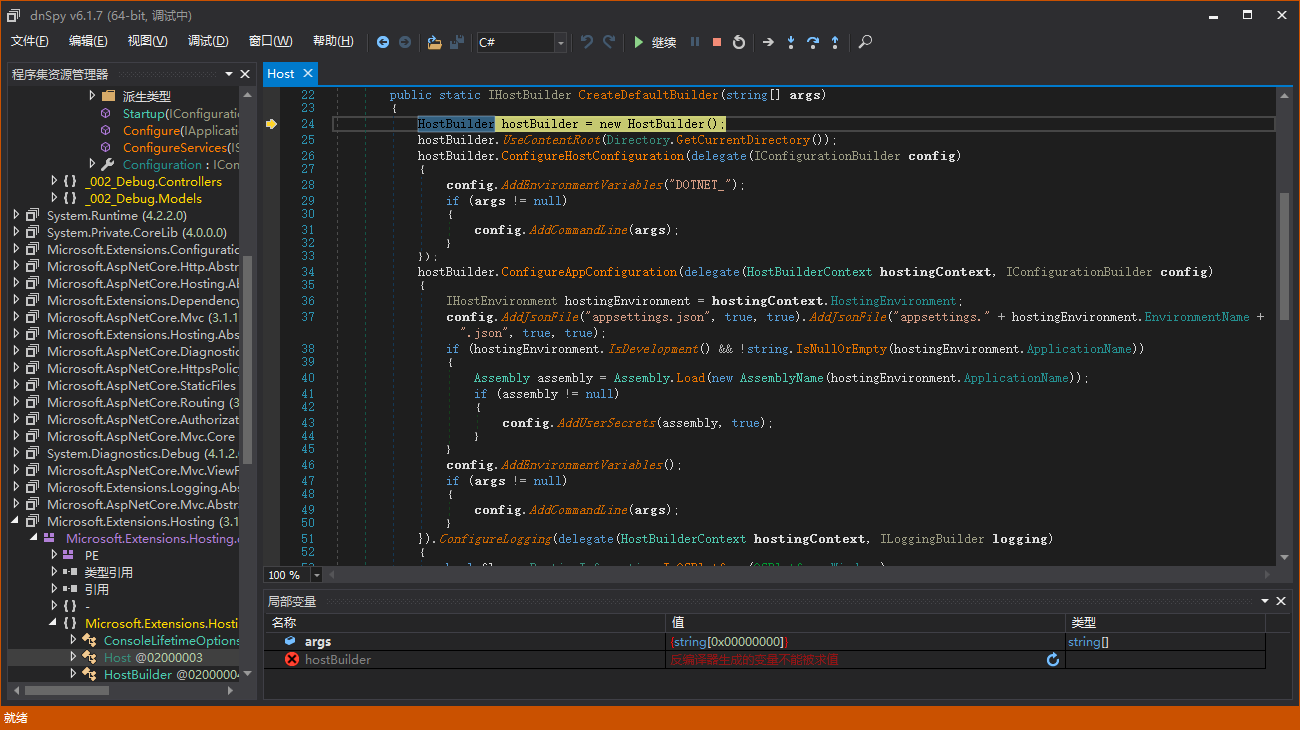Expand the 派生类型 folder
The image size is (1300, 730).
click(92, 96)
